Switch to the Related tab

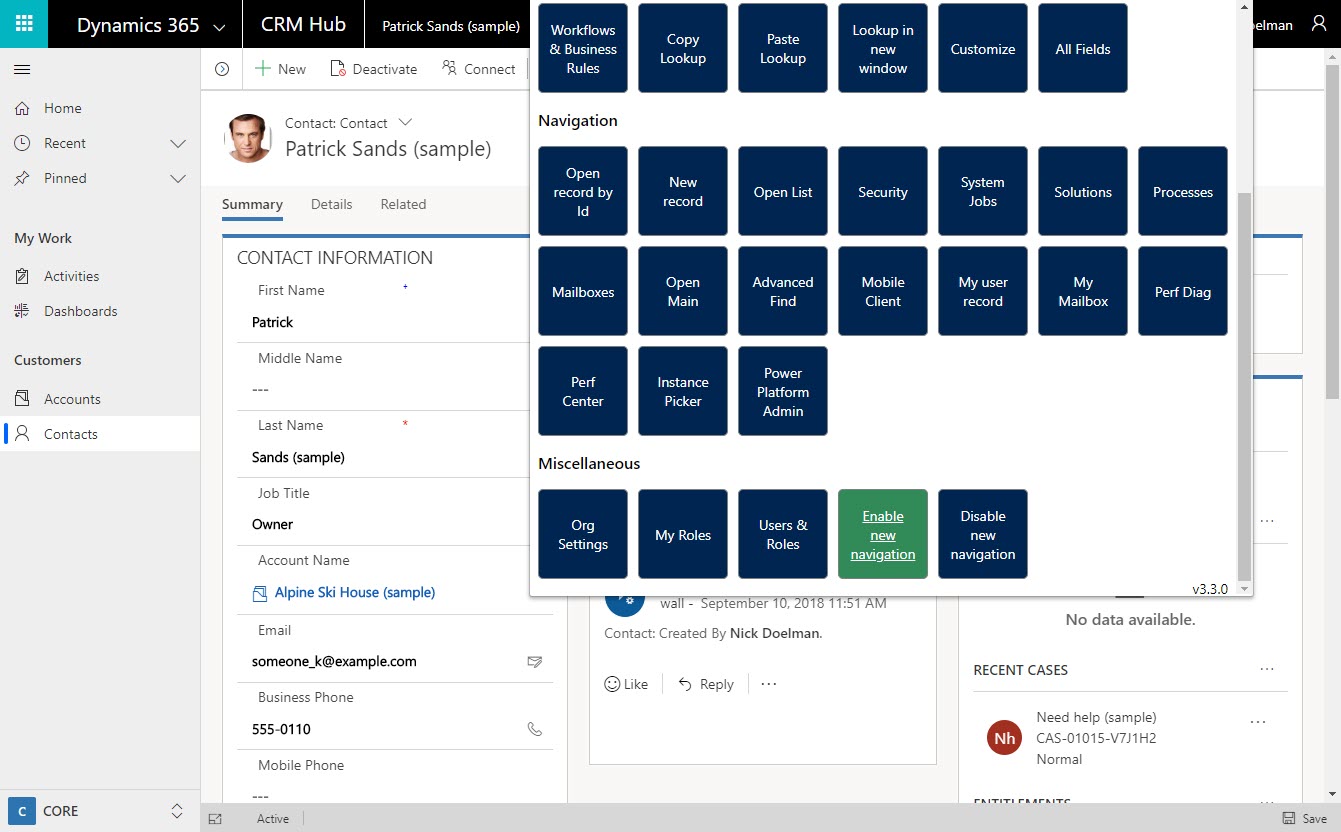[x=403, y=204]
